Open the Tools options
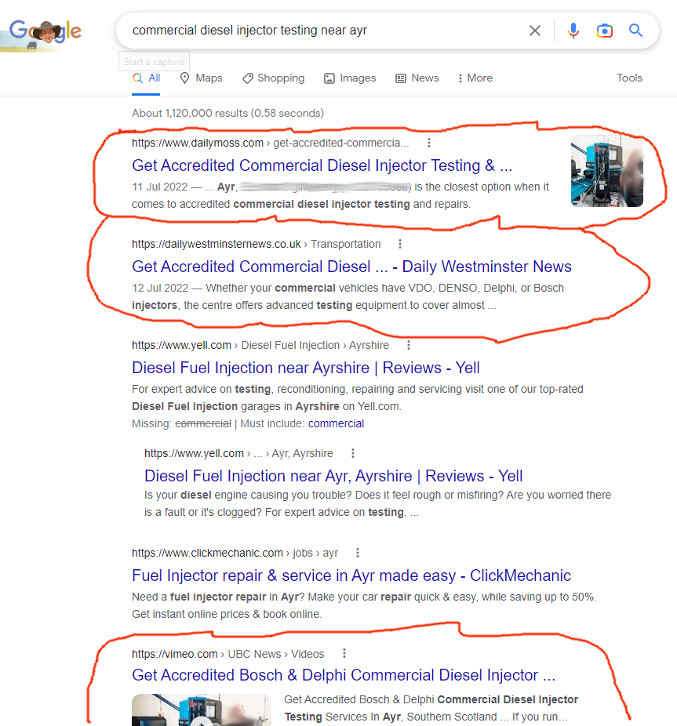The width and height of the screenshot is (677, 726). (x=629, y=78)
